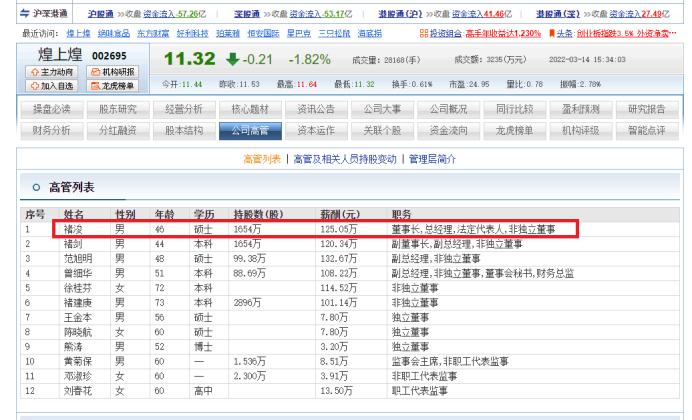Viewport: 692px width, 420px height.
Task: Click 监事会主席,非职工代表监事 position cell
Action: 450,361
